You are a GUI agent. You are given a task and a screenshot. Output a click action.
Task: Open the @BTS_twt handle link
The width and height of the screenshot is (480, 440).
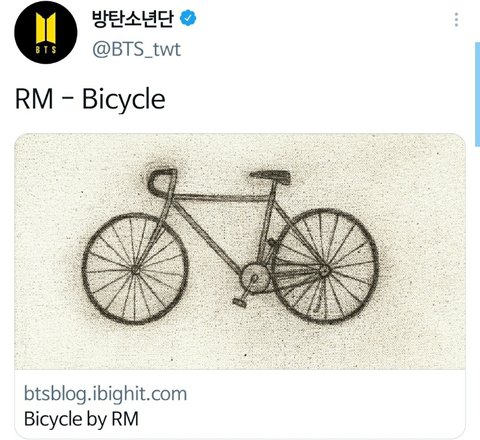136,49
